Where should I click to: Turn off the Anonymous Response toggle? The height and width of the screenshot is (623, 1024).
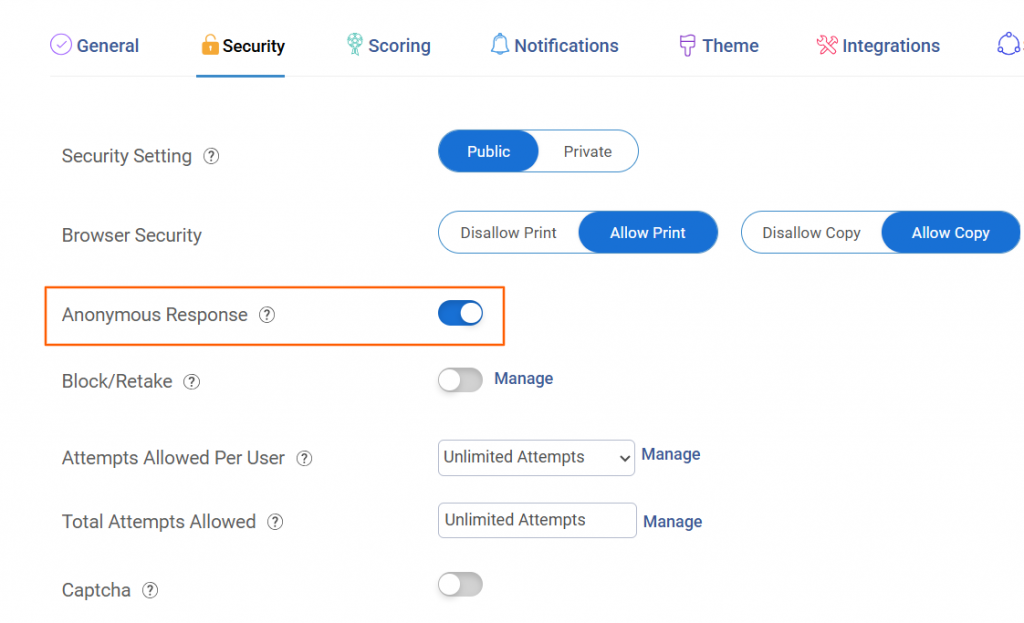(x=460, y=312)
